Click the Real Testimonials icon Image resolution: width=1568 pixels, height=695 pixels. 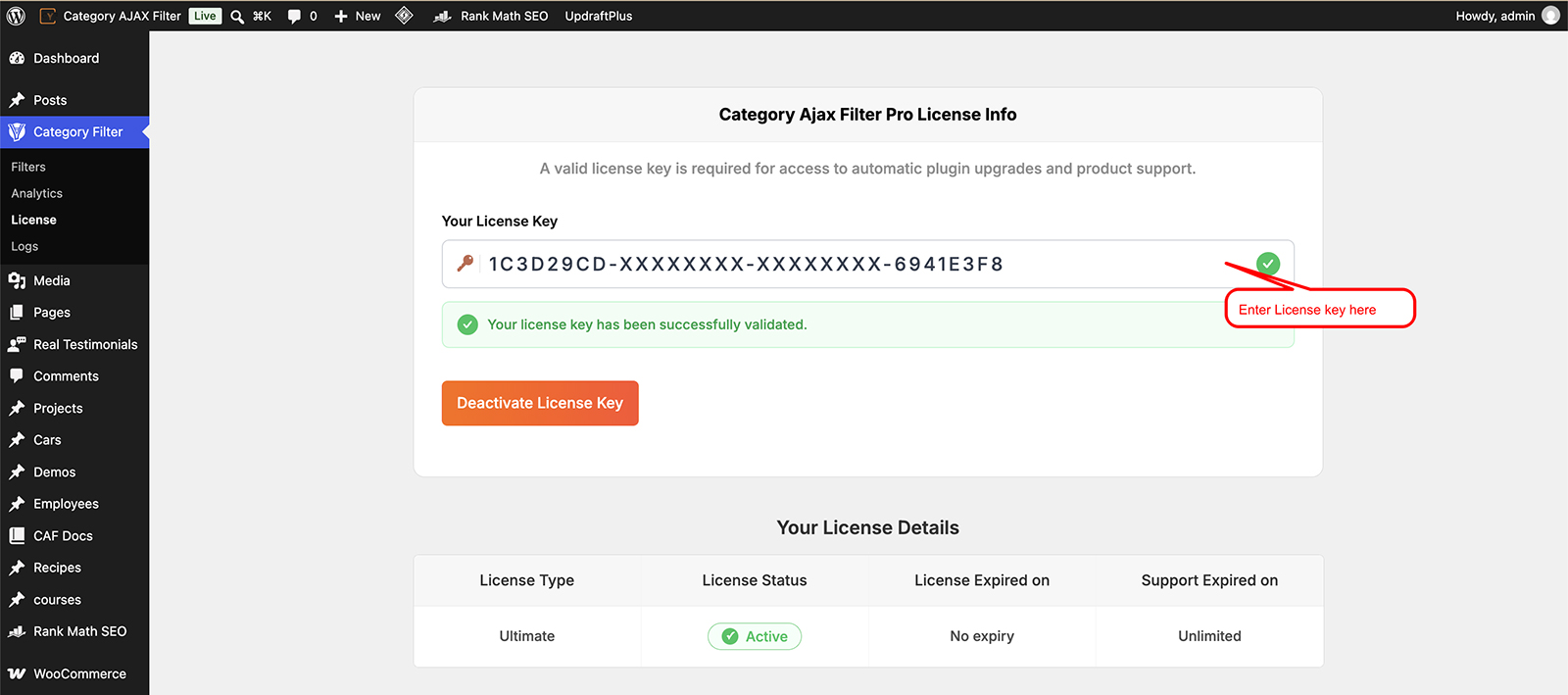(17, 344)
